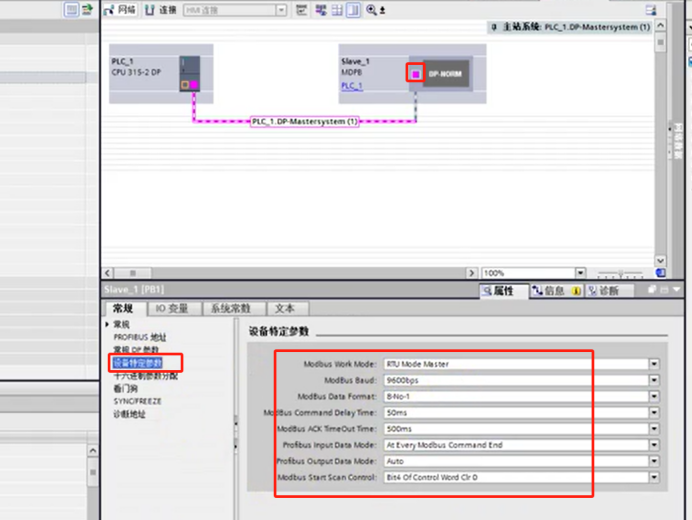Click the show table grid icon
The height and width of the screenshot is (520, 692).
(x=337, y=10)
